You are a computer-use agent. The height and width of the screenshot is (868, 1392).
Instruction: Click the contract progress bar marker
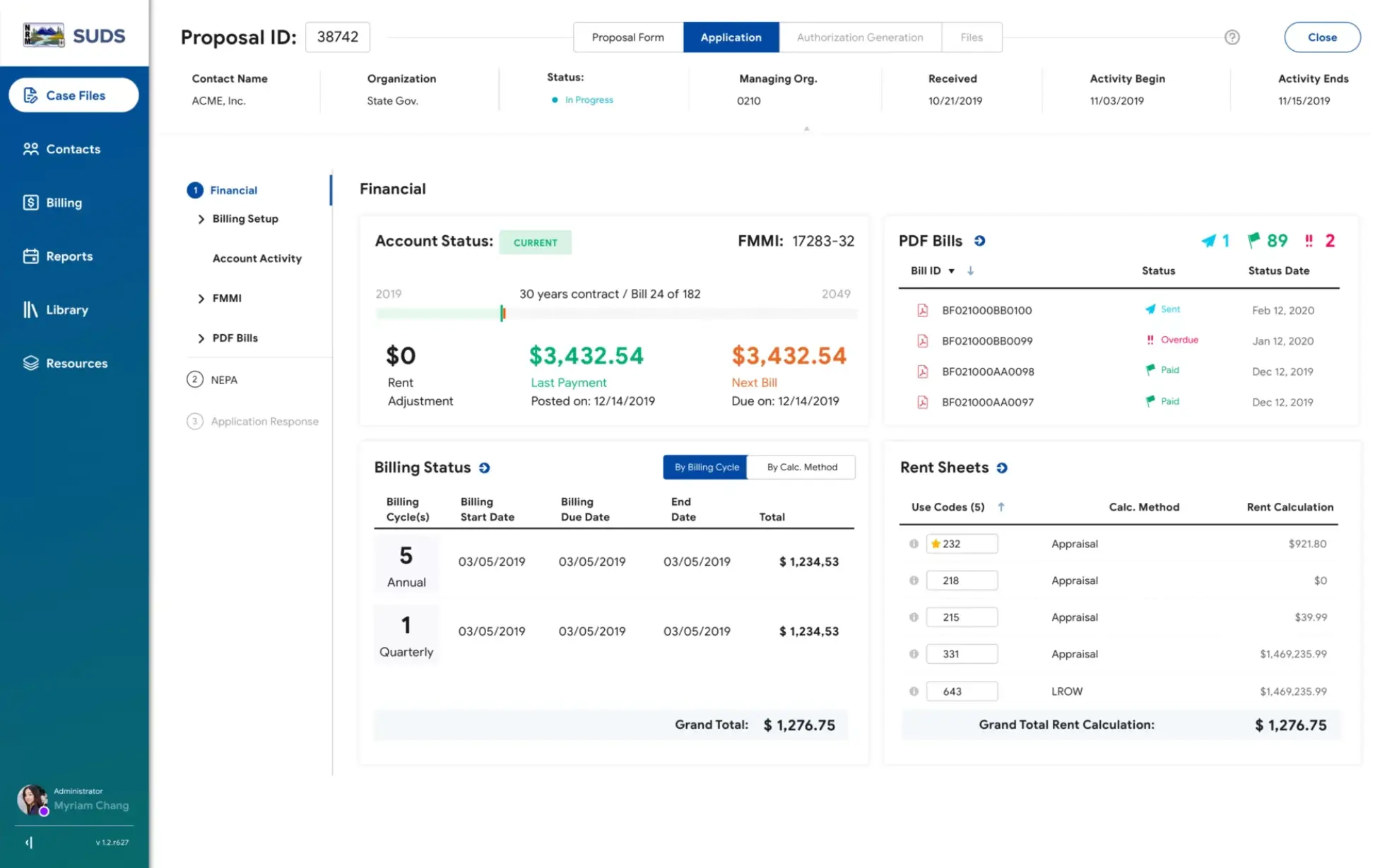[x=502, y=313]
